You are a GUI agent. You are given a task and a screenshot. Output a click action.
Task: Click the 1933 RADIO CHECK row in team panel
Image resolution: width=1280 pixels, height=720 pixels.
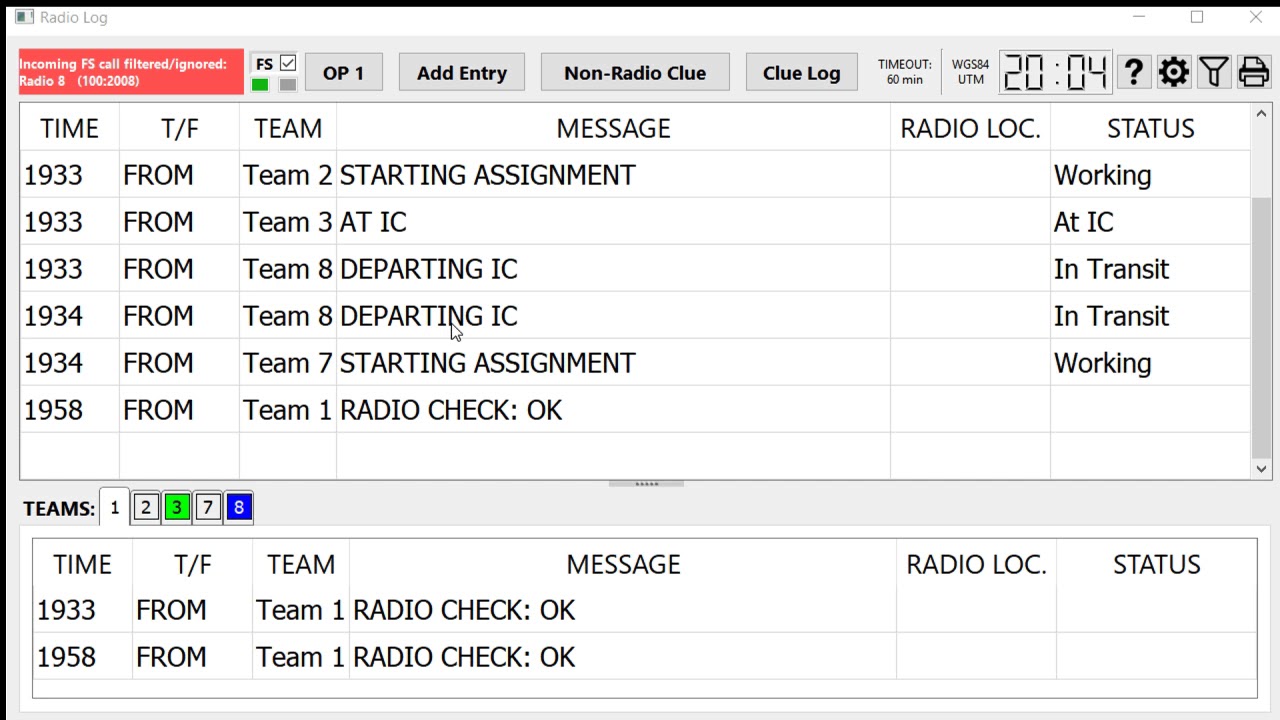tap(645, 610)
